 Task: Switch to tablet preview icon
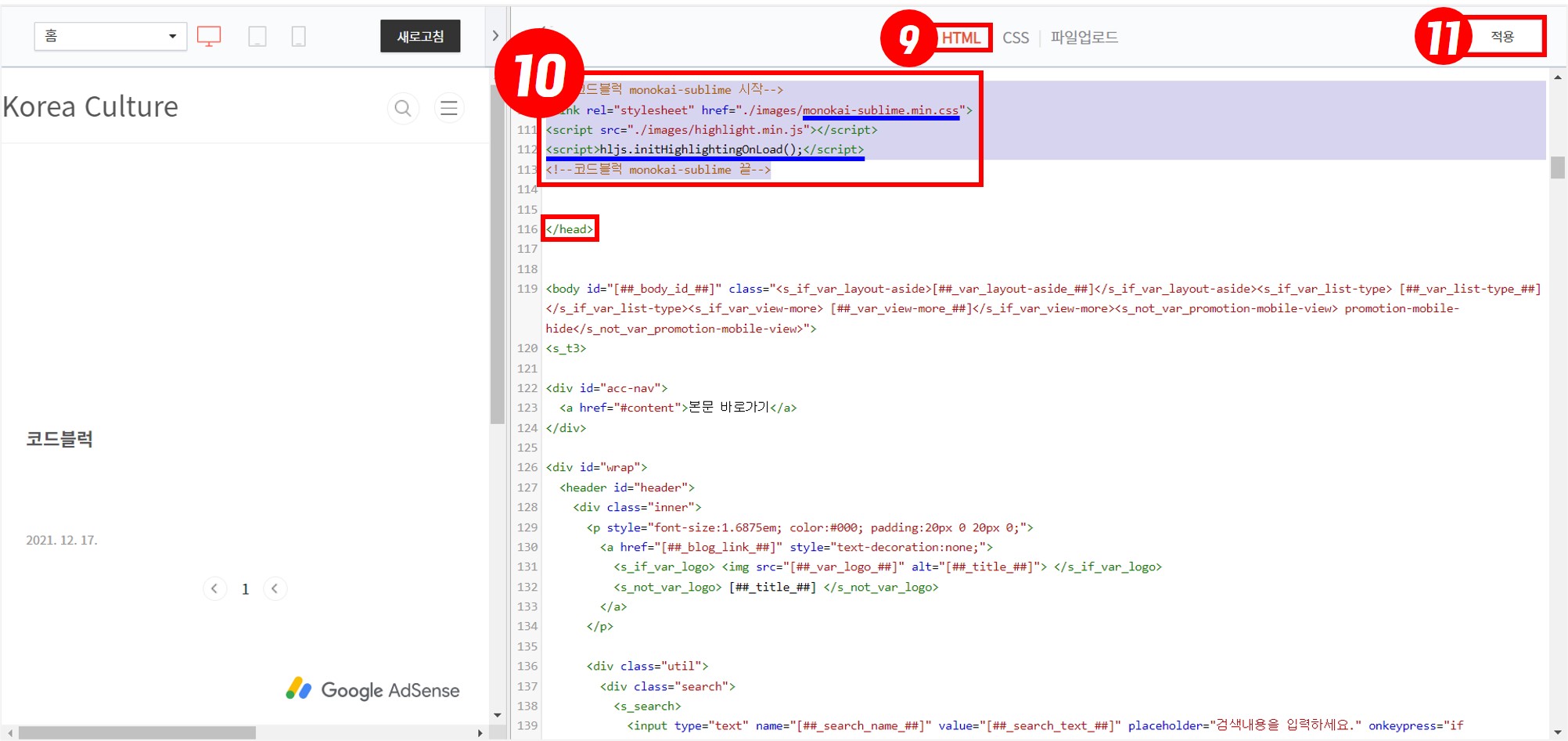(x=257, y=36)
